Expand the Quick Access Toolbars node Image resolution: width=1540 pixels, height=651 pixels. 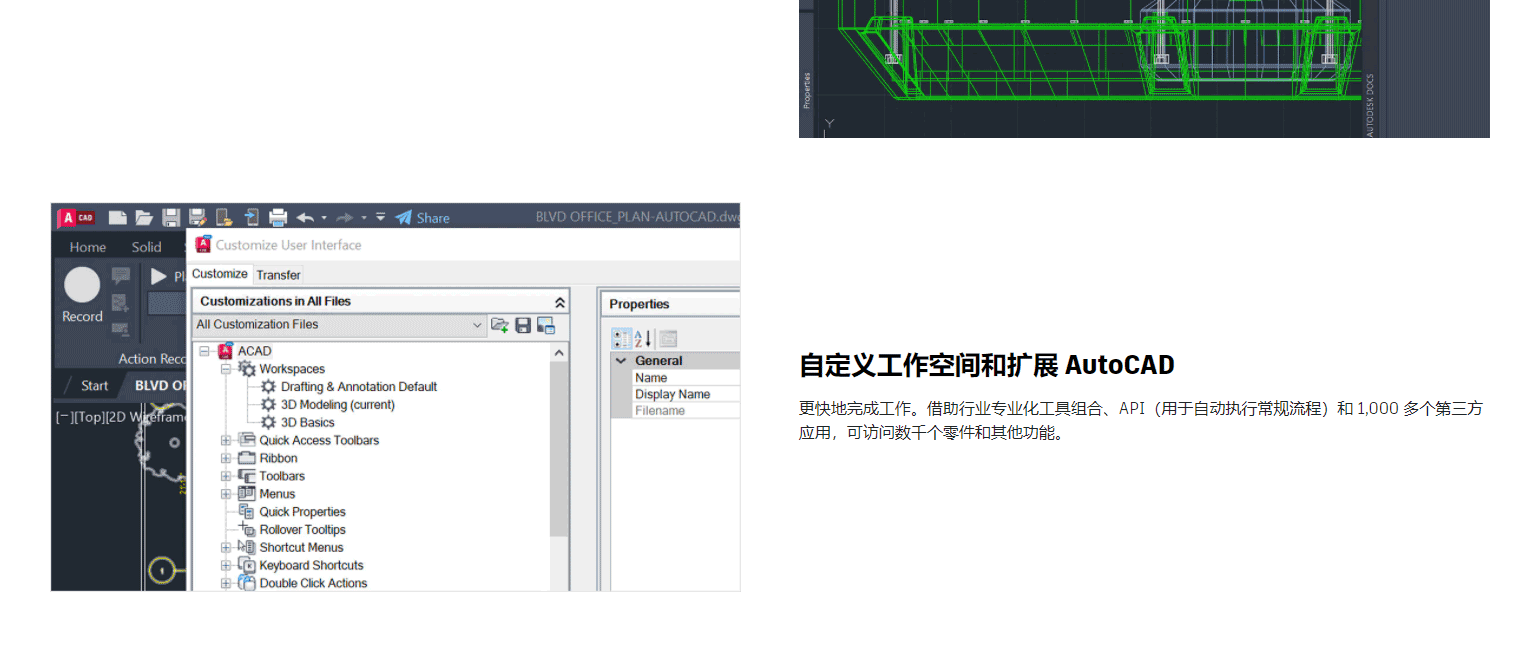click(226, 440)
